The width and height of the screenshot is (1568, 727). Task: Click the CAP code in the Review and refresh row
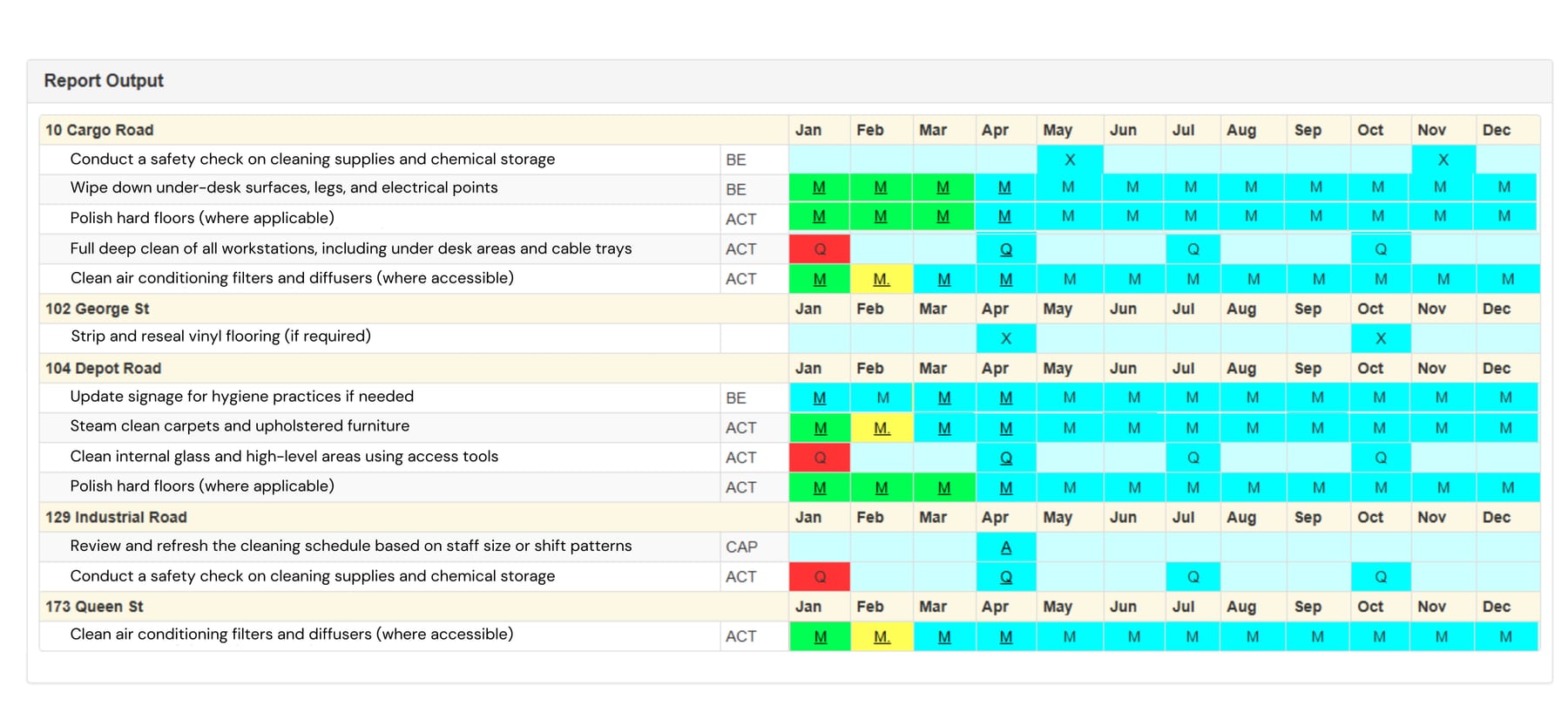click(741, 547)
